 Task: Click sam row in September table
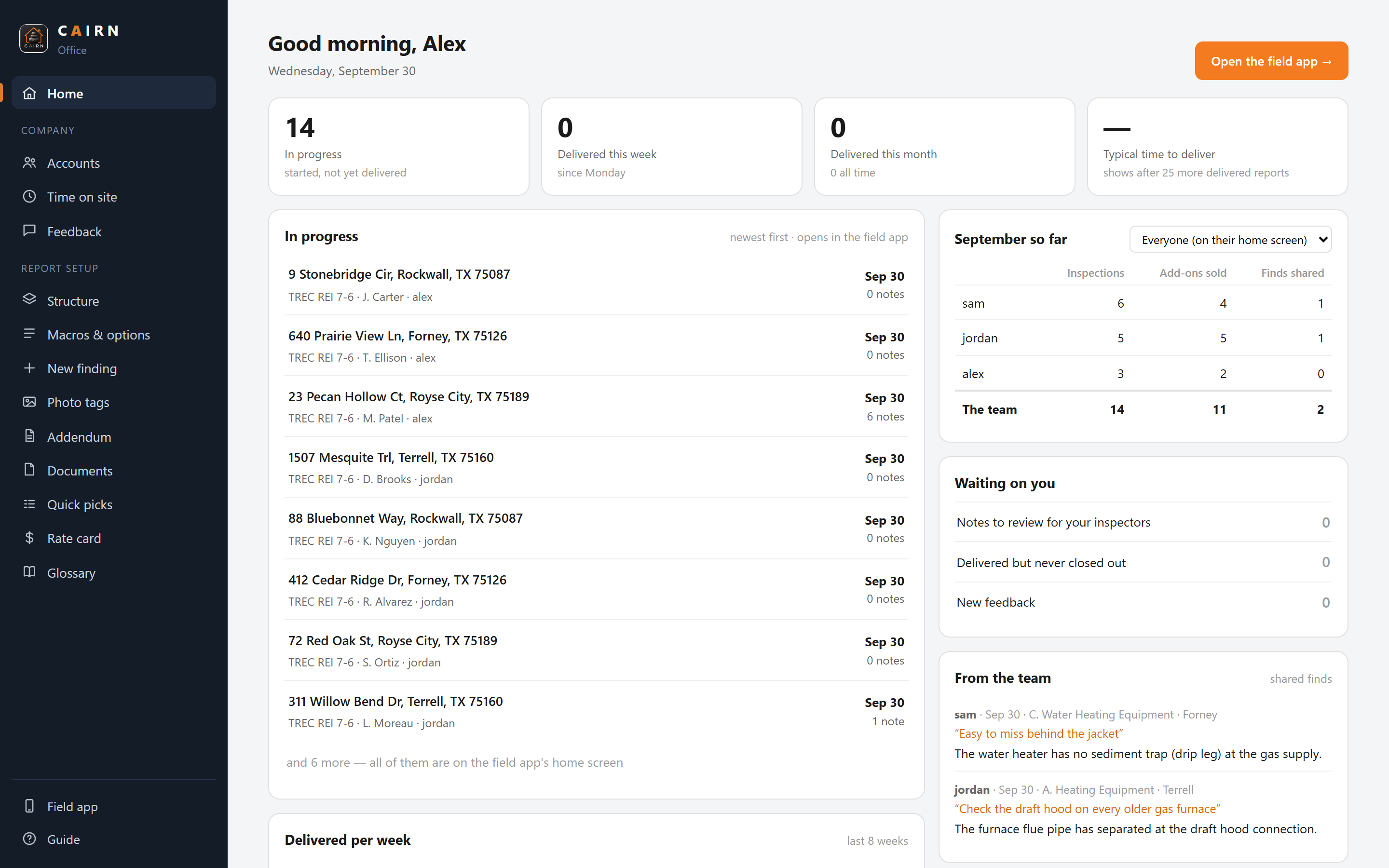point(1143,303)
